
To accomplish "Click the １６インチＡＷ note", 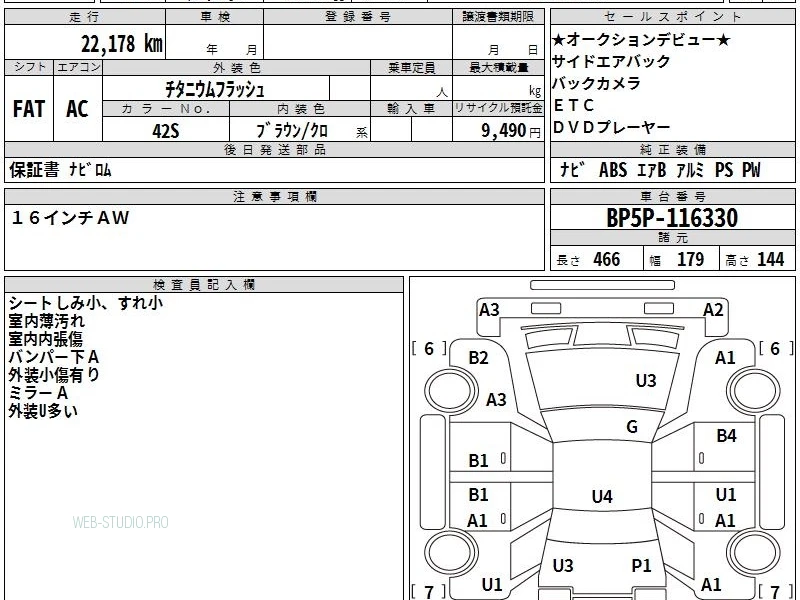I will [x=70, y=218].
